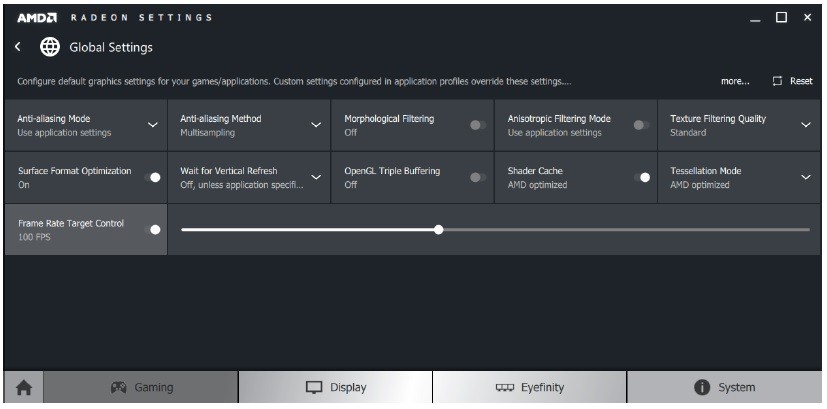Click the Reset button
Image resolution: width=827 pixels, height=409 pixels.
[792, 81]
